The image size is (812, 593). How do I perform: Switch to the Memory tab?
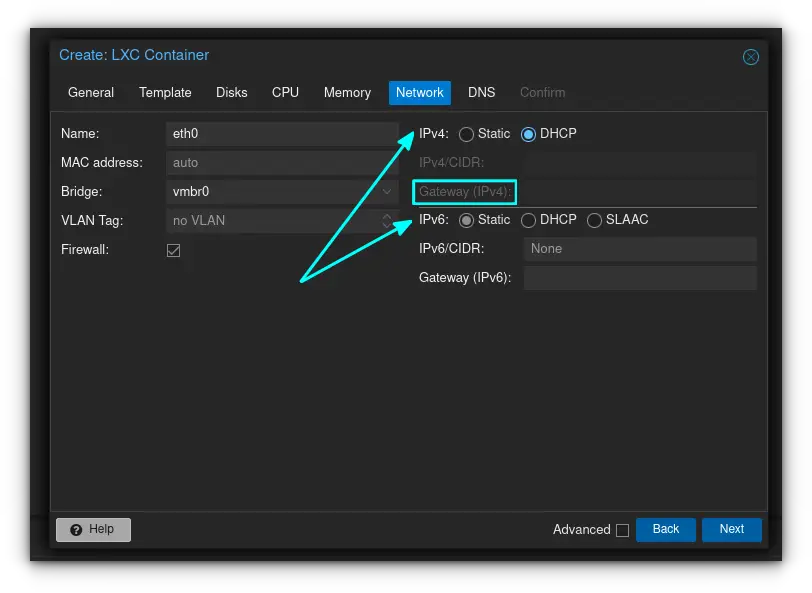coord(347,93)
